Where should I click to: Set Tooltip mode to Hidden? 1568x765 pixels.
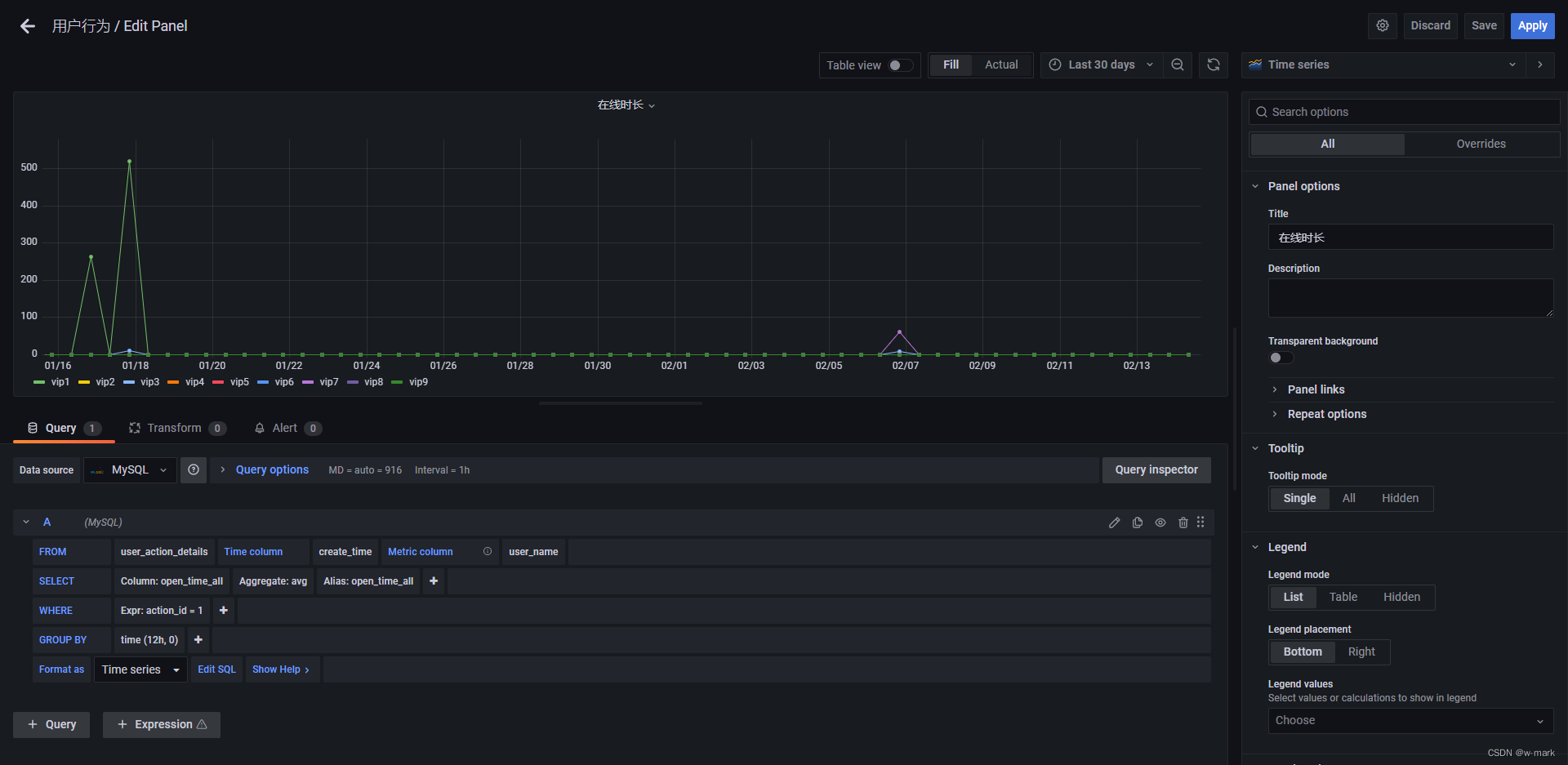[x=1400, y=498]
